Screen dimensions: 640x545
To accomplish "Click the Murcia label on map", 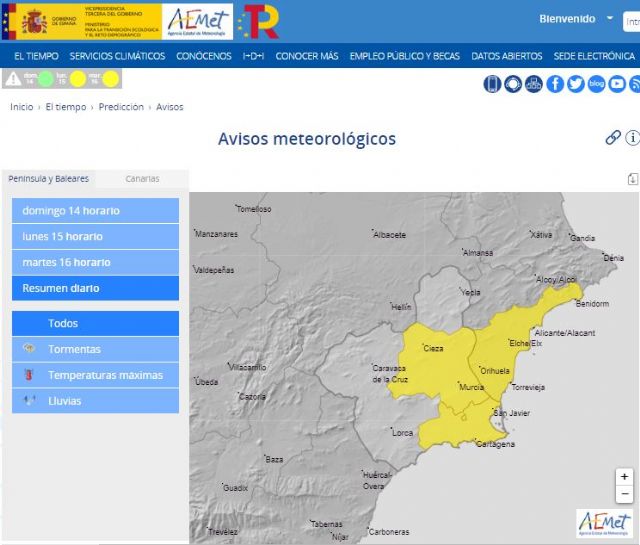I will tap(471, 387).
